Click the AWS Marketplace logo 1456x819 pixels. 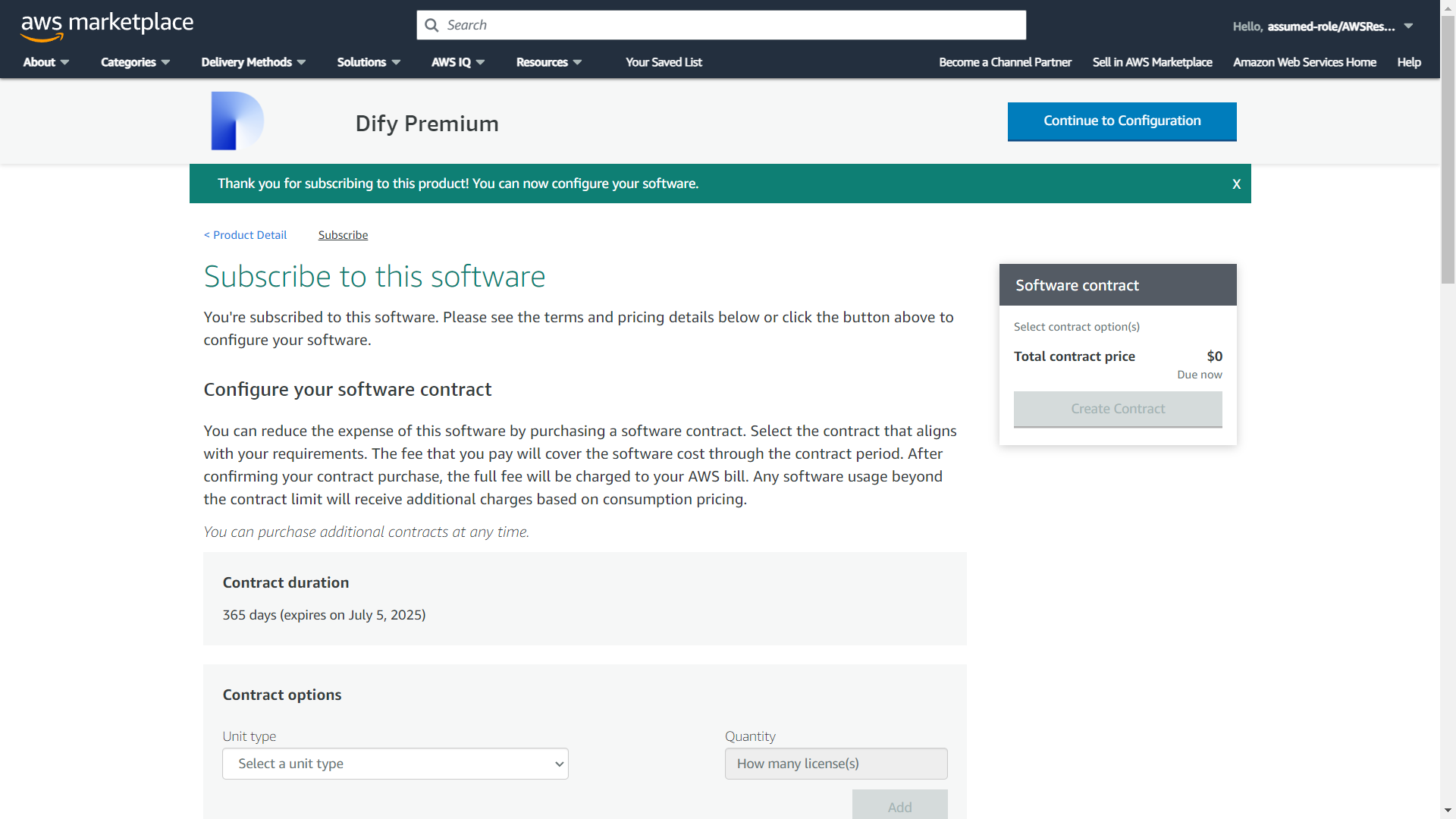[x=107, y=25]
